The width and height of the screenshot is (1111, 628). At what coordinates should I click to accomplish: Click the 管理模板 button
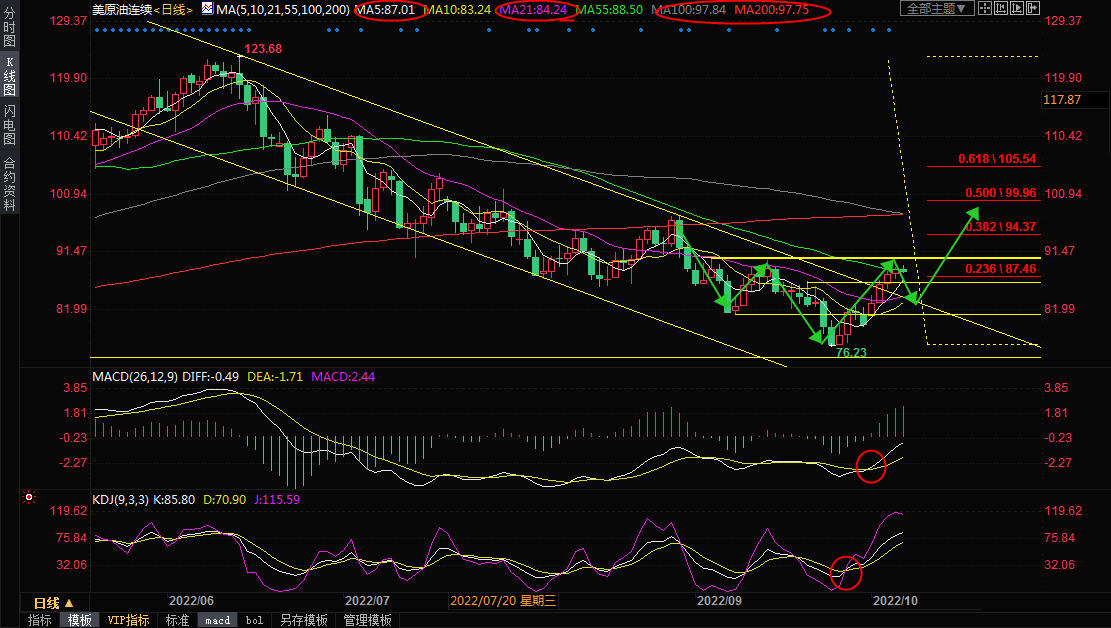pos(367,620)
